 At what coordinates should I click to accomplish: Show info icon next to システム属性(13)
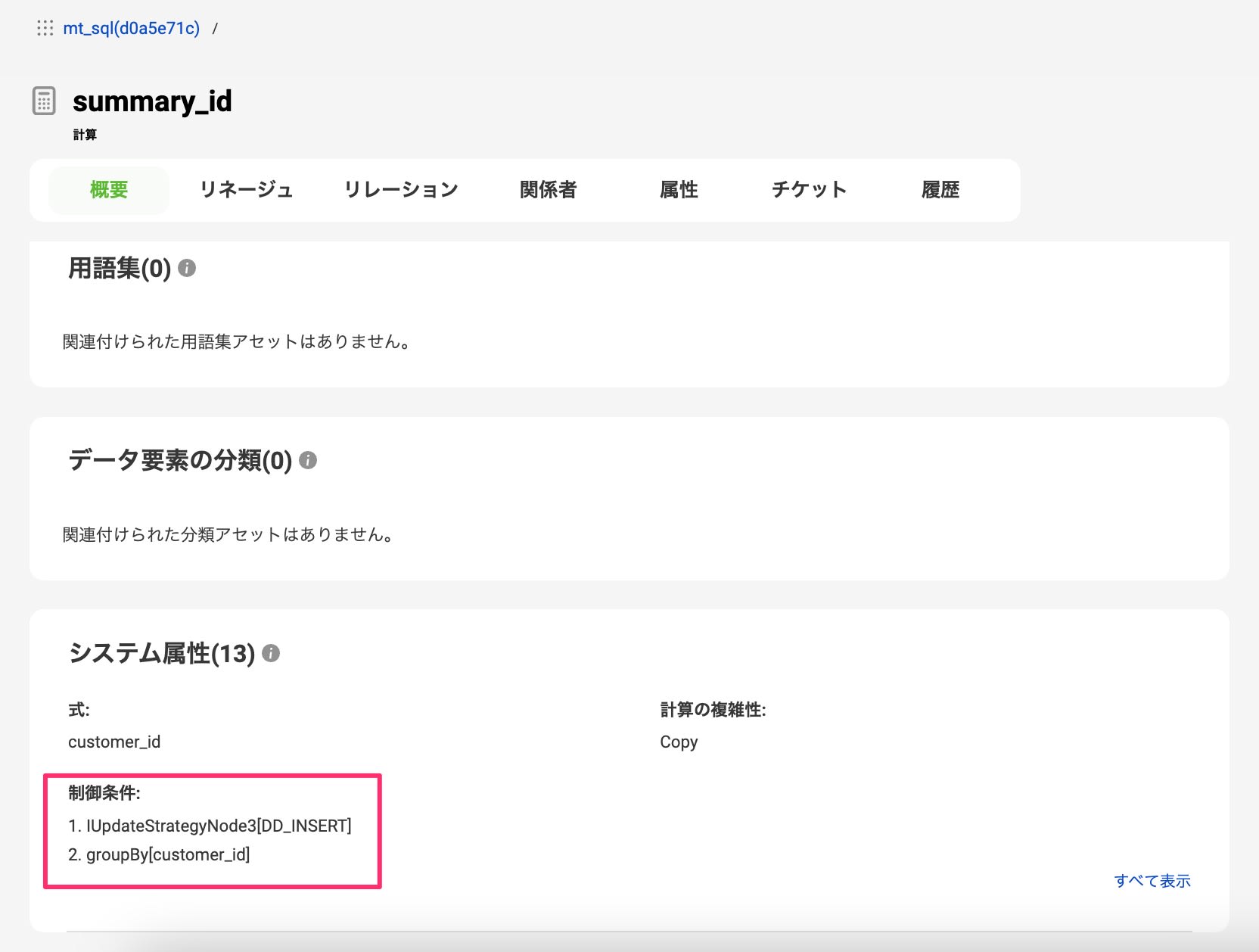click(271, 653)
